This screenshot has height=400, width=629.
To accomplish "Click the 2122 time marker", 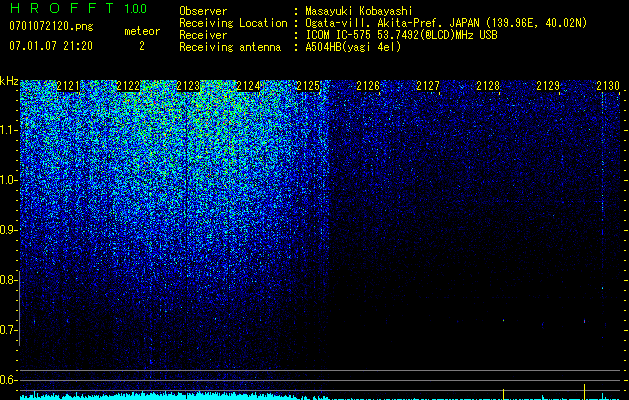I will click(x=128, y=86).
